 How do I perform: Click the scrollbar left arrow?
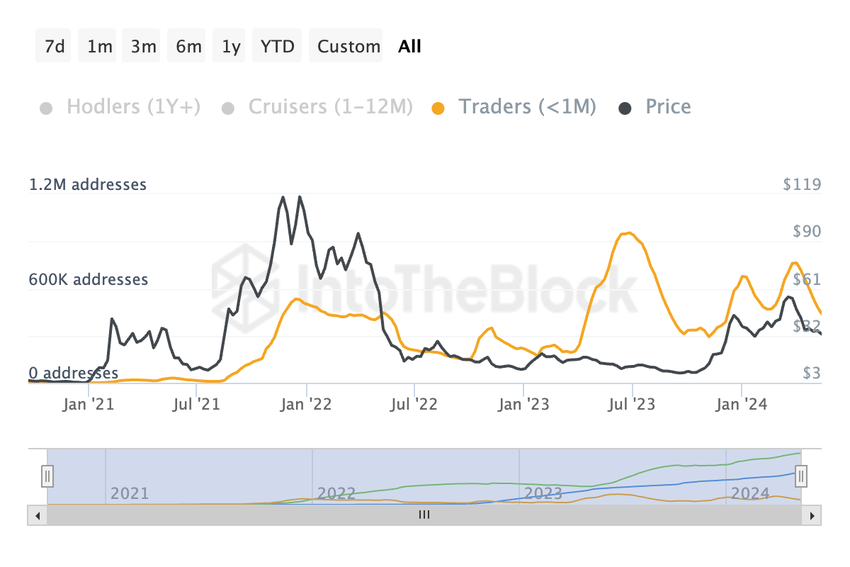(37, 516)
